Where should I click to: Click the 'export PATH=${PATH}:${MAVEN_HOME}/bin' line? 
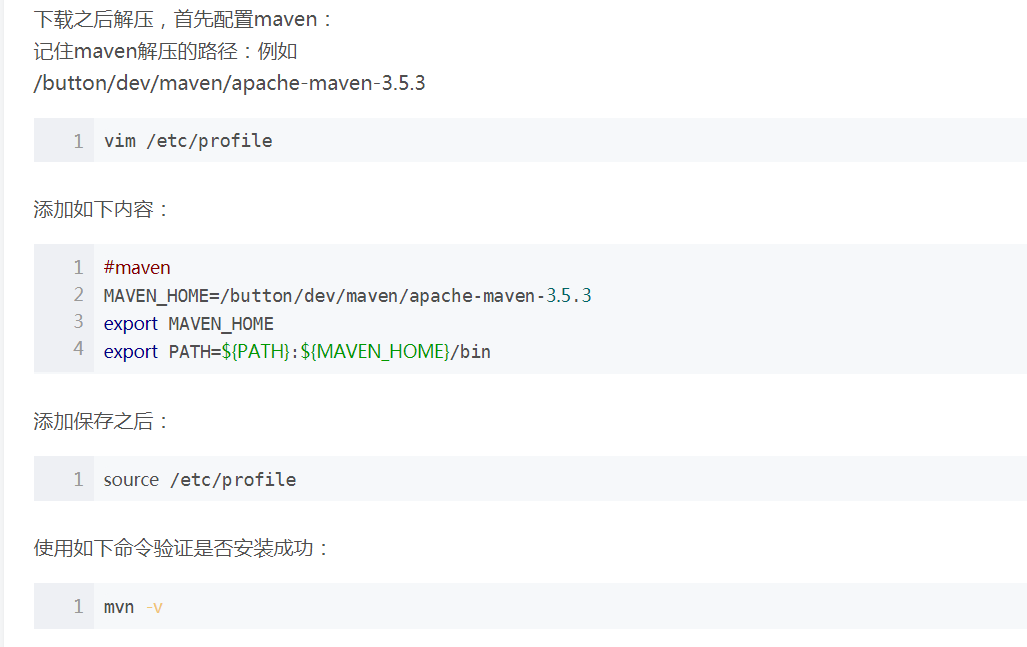297,352
